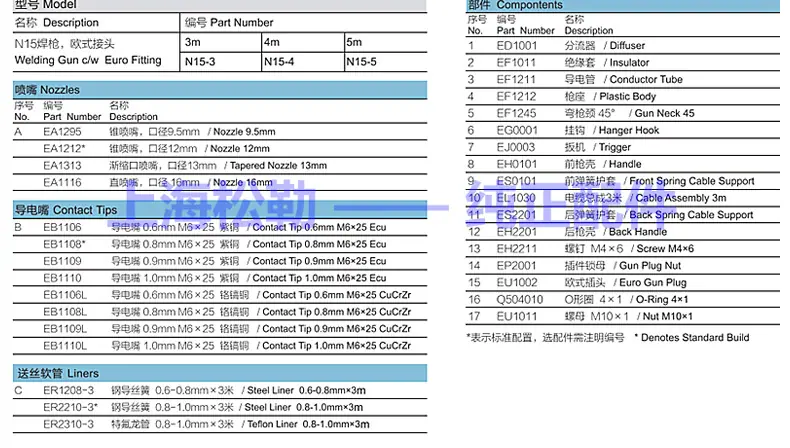Click the 送丝软管 Liners section header

point(56,373)
